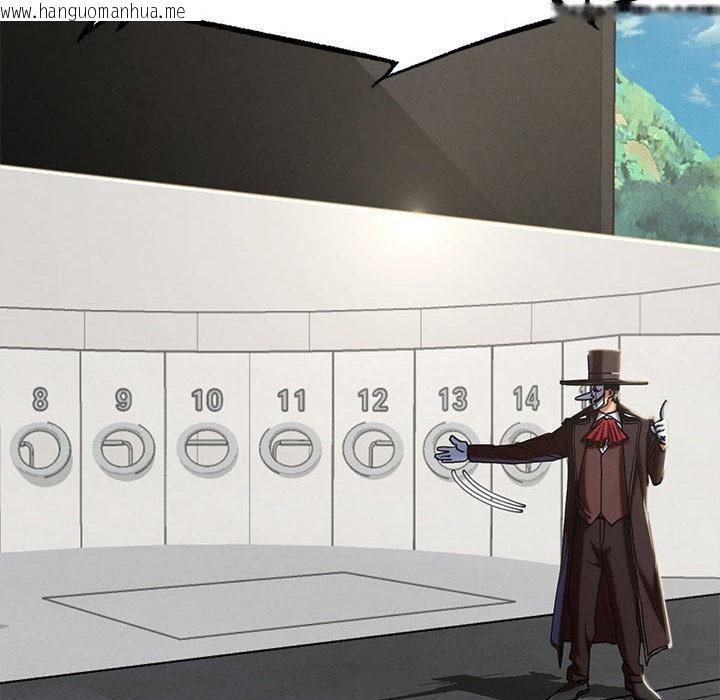Click the number 14 door label
Viewport: 720px width, 700px height.
526,398
